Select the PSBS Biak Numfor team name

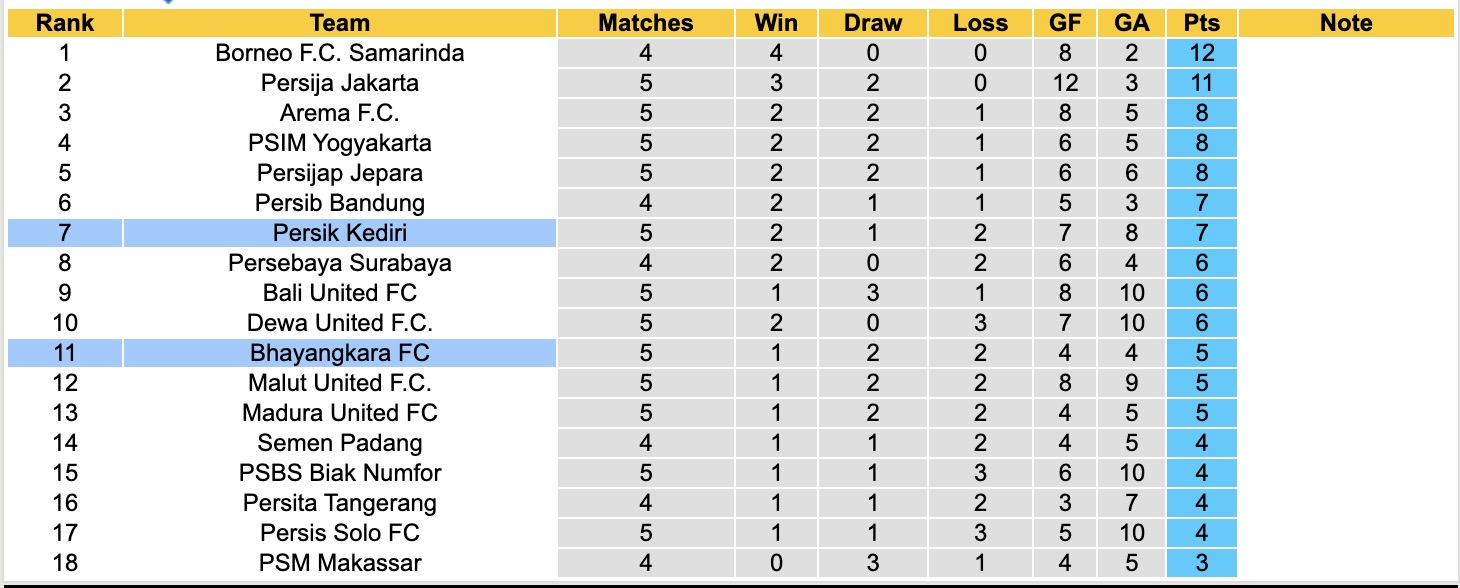point(340,473)
